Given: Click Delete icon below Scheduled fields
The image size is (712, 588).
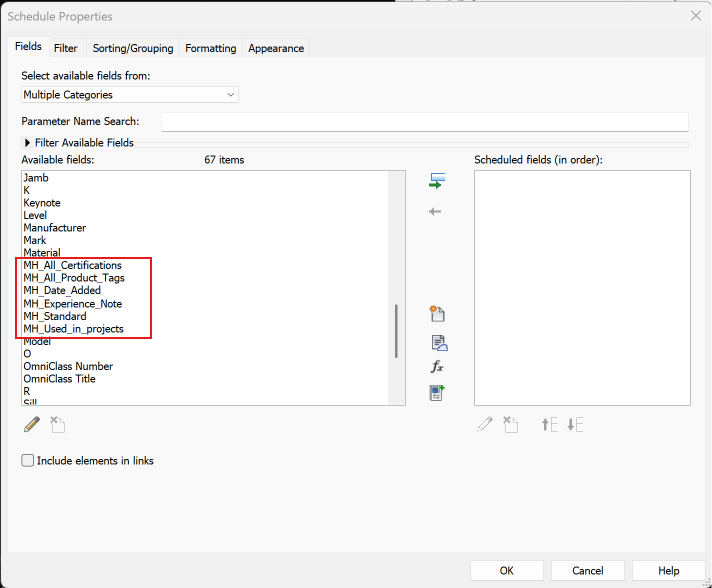Looking at the screenshot, I should pyautogui.click(x=510, y=425).
